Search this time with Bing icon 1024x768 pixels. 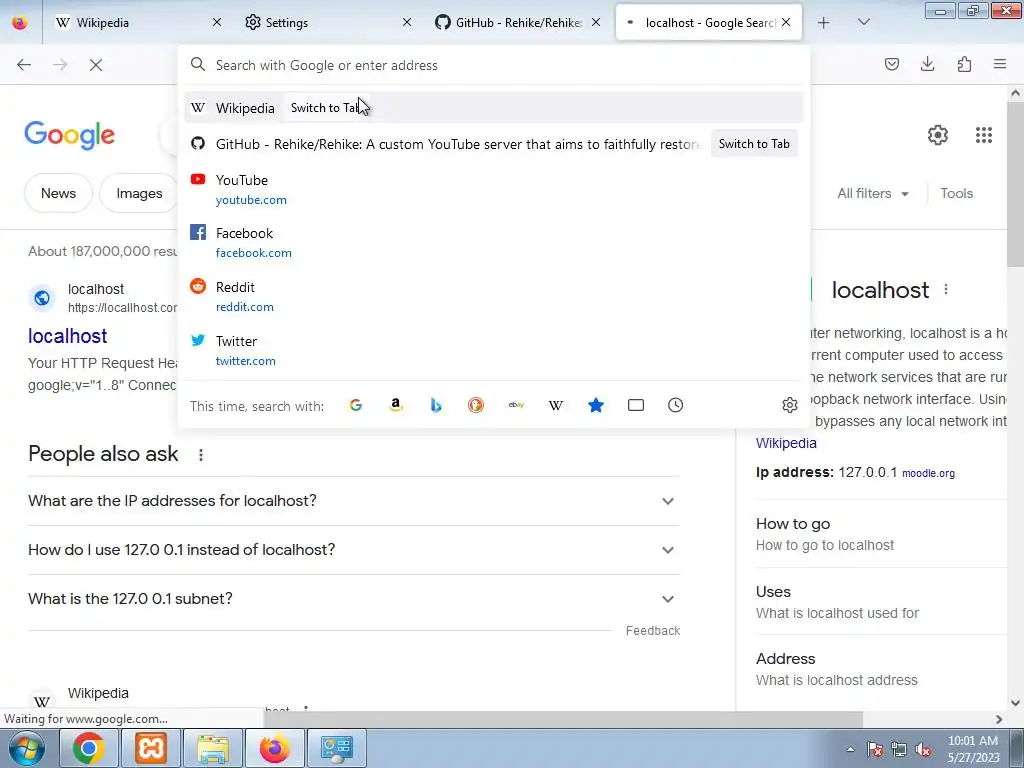click(436, 406)
